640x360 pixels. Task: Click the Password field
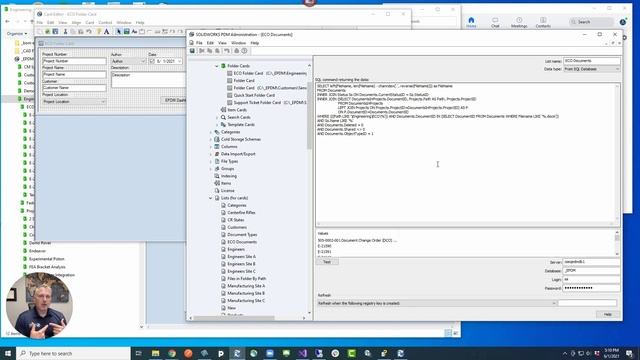pyautogui.click(x=591, y=288)
